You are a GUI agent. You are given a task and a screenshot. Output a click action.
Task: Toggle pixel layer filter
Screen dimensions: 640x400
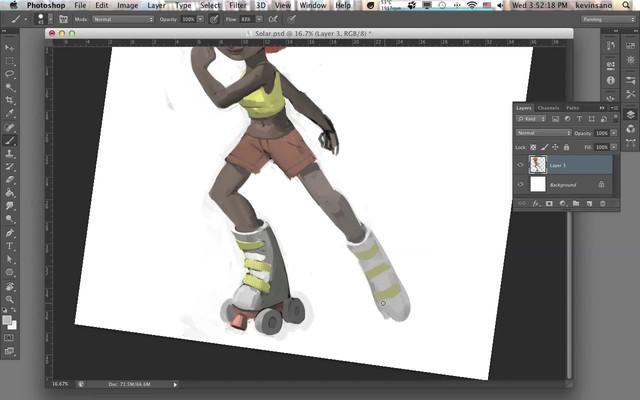[556, 119]
